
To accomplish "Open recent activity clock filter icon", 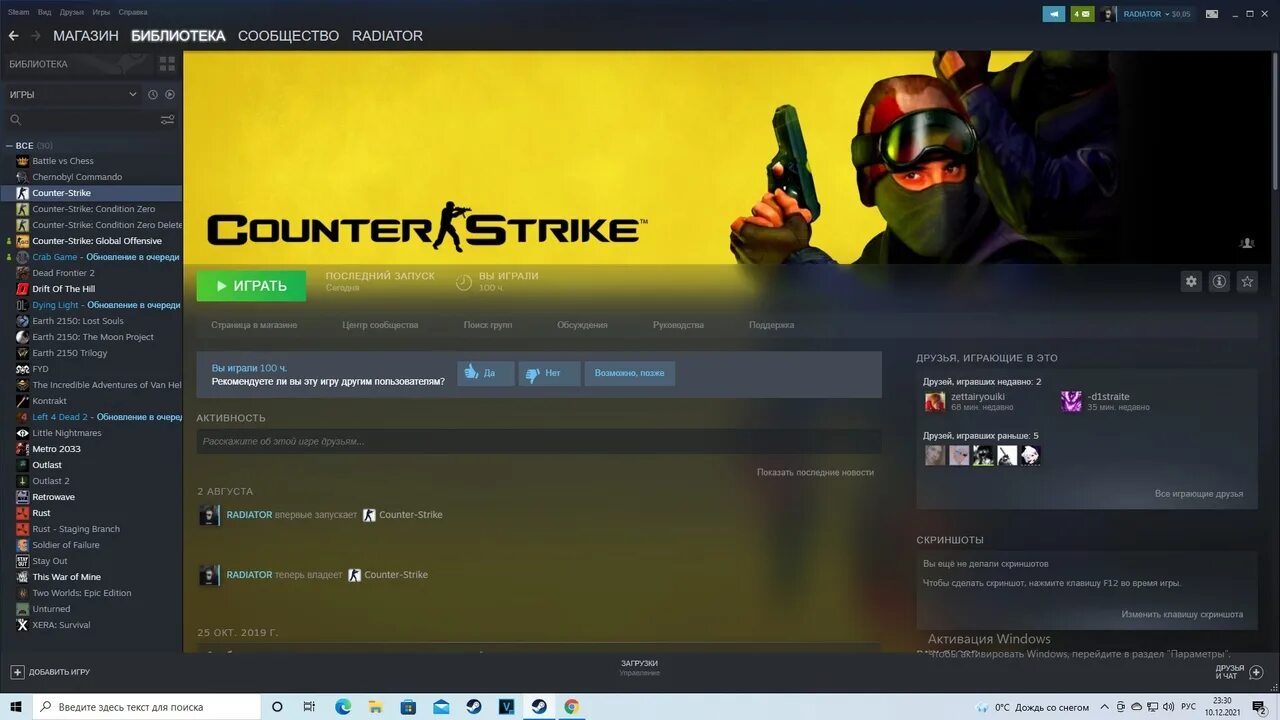I will click(x=153, y=94).
